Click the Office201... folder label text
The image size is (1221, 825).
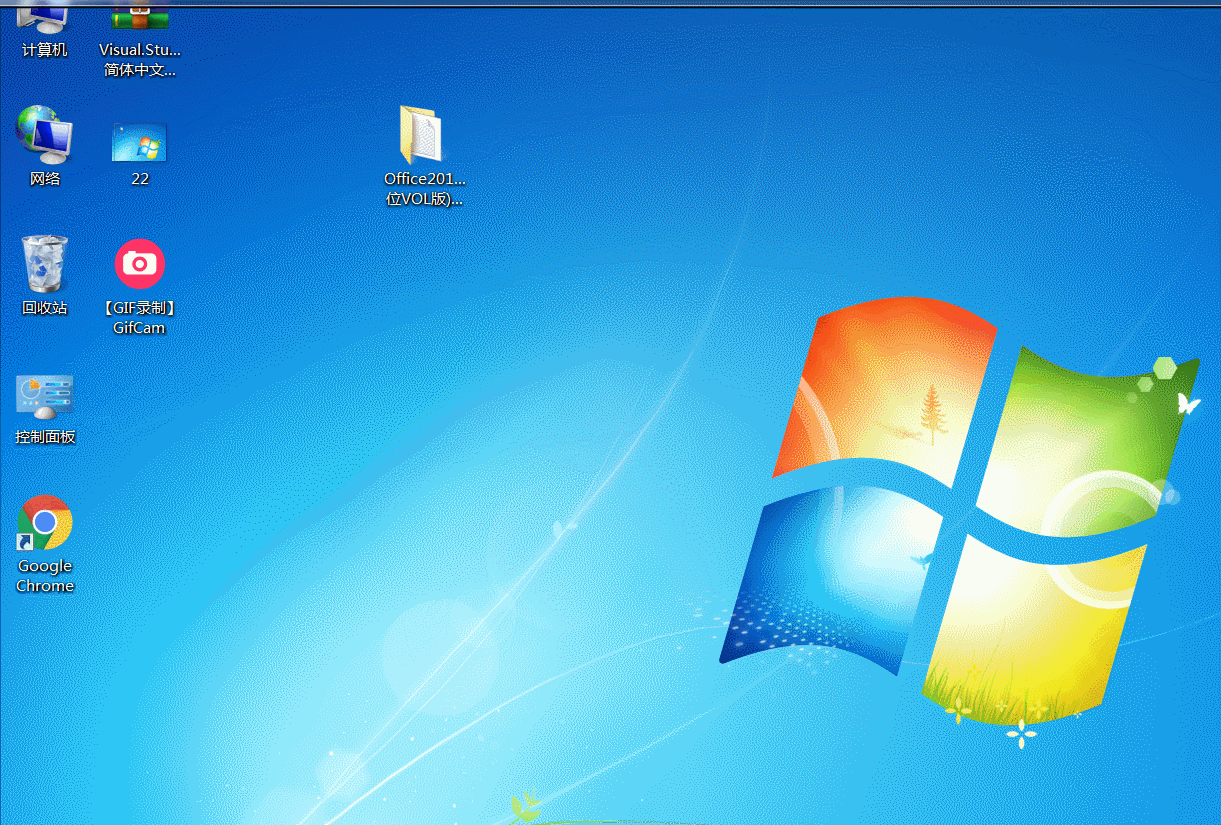424,189
